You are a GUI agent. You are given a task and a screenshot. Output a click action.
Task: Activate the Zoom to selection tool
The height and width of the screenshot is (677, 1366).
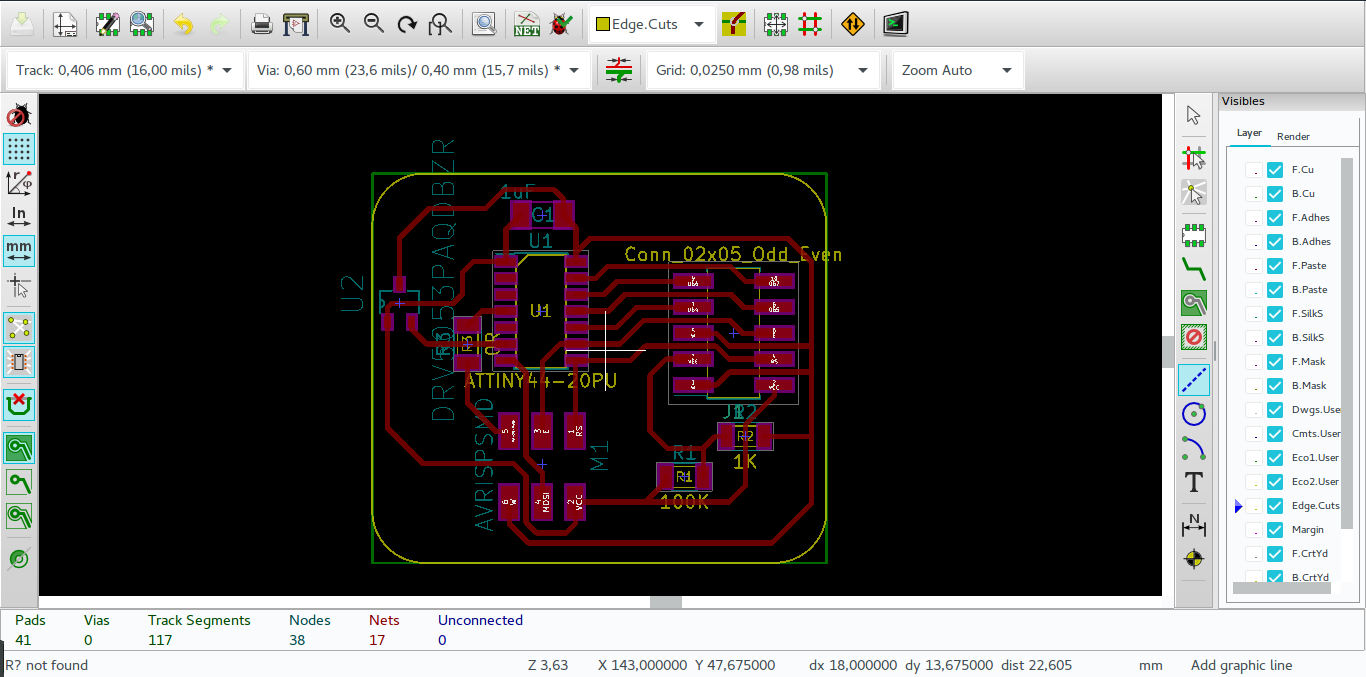pyautogui.click(x=484, y=23)
